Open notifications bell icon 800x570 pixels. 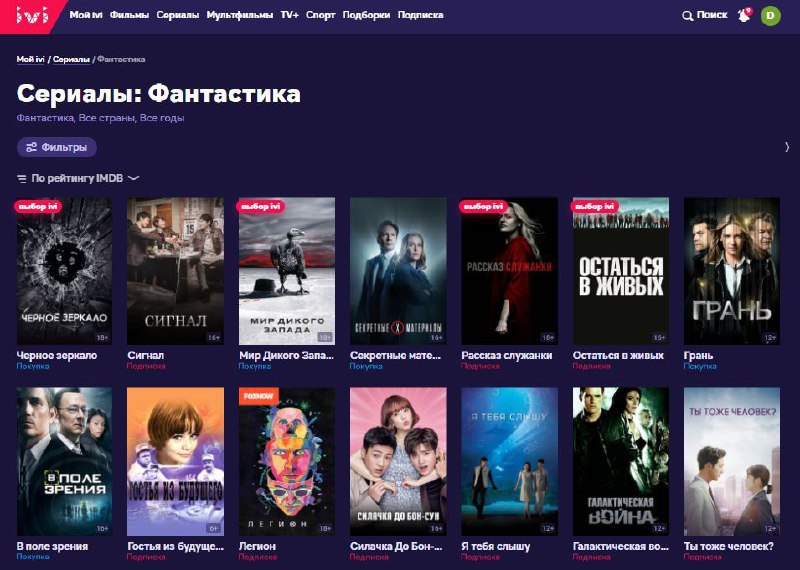tap(744, 15)
